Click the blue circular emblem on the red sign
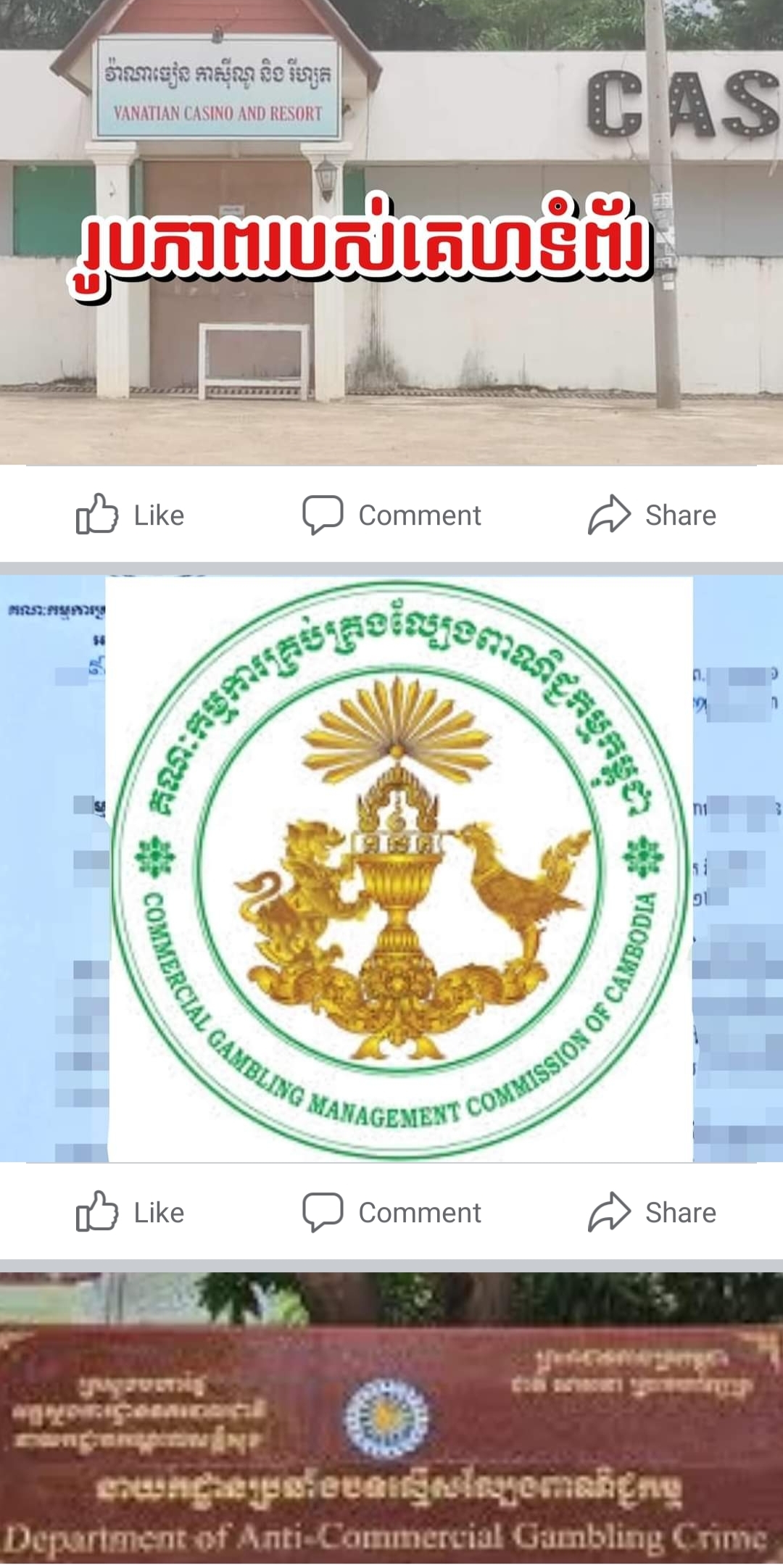 [386, 1418]
